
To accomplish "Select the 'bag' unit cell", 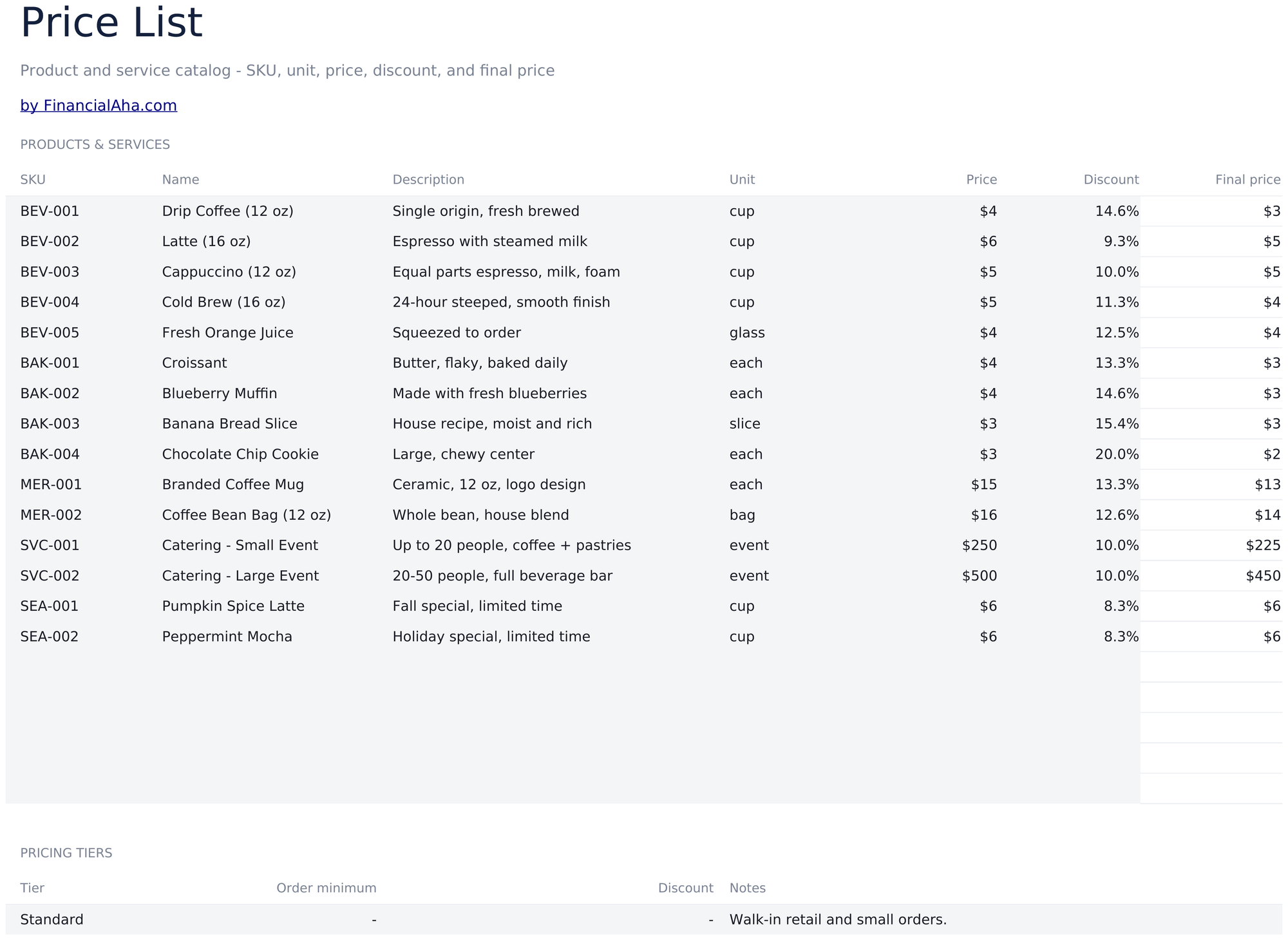I will (x=743, y=515).
